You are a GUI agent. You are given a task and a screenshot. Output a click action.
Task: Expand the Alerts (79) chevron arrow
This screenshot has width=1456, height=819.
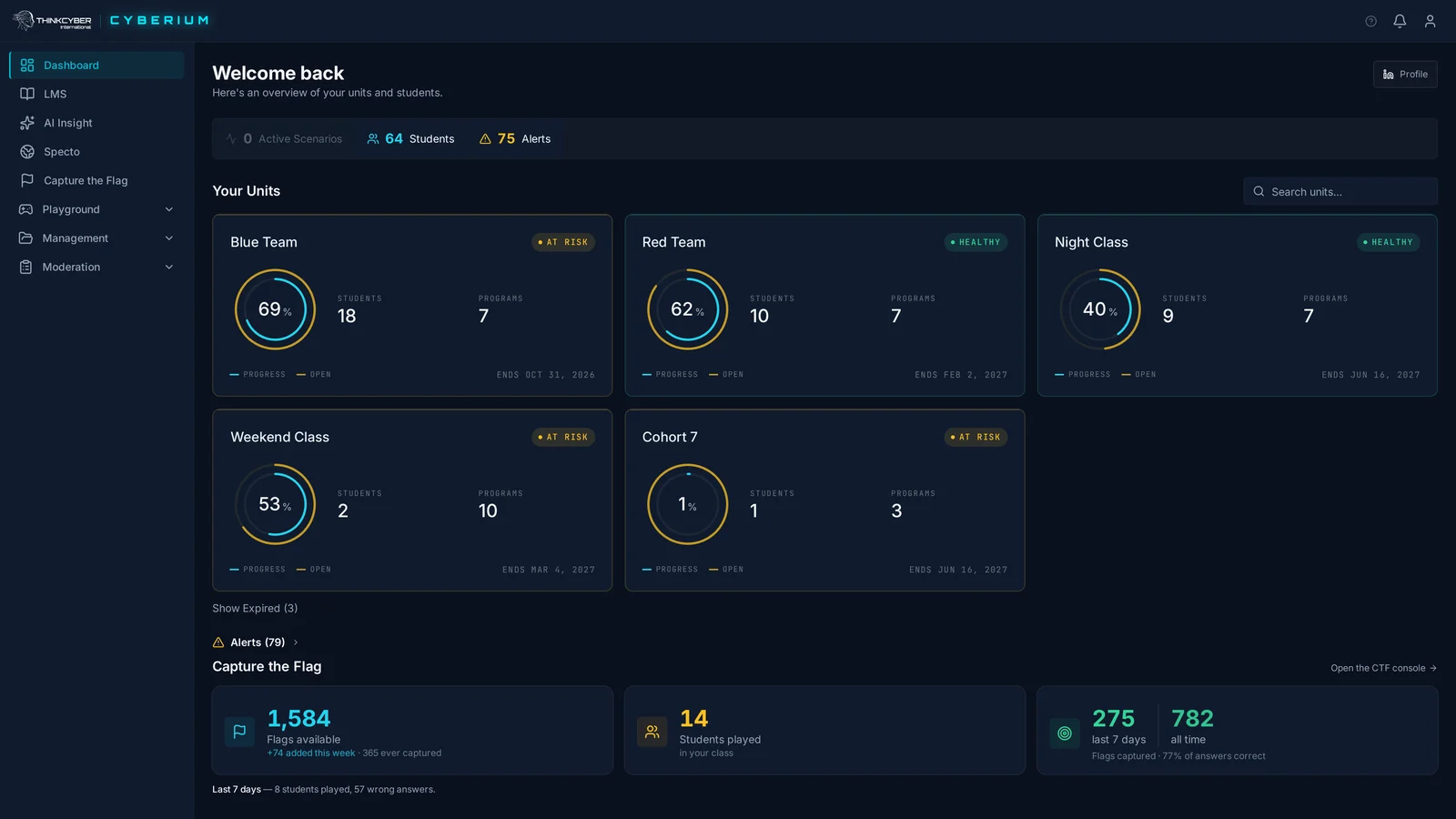296,642
